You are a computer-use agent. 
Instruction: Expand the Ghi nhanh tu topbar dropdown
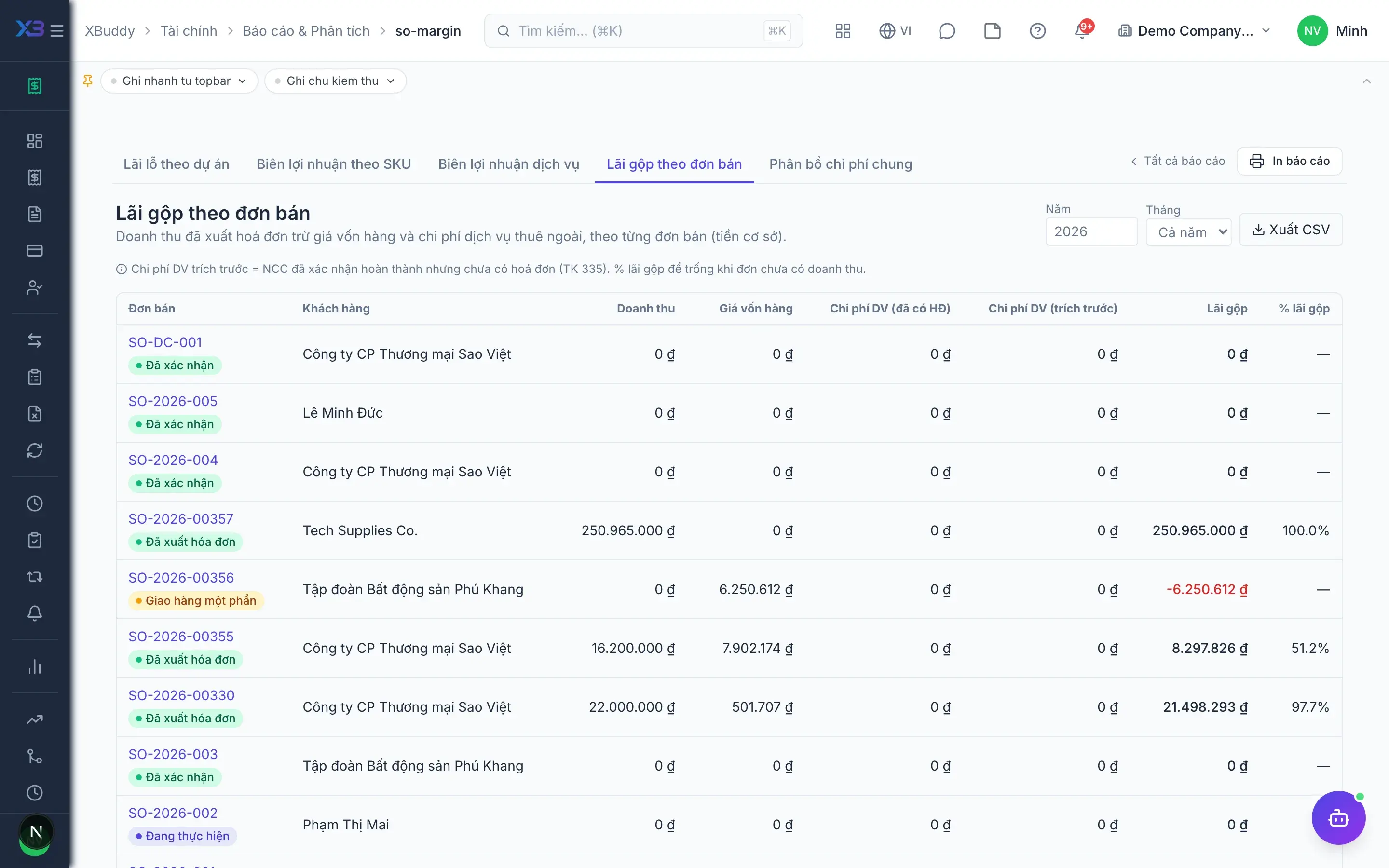(x=179, y=81)
